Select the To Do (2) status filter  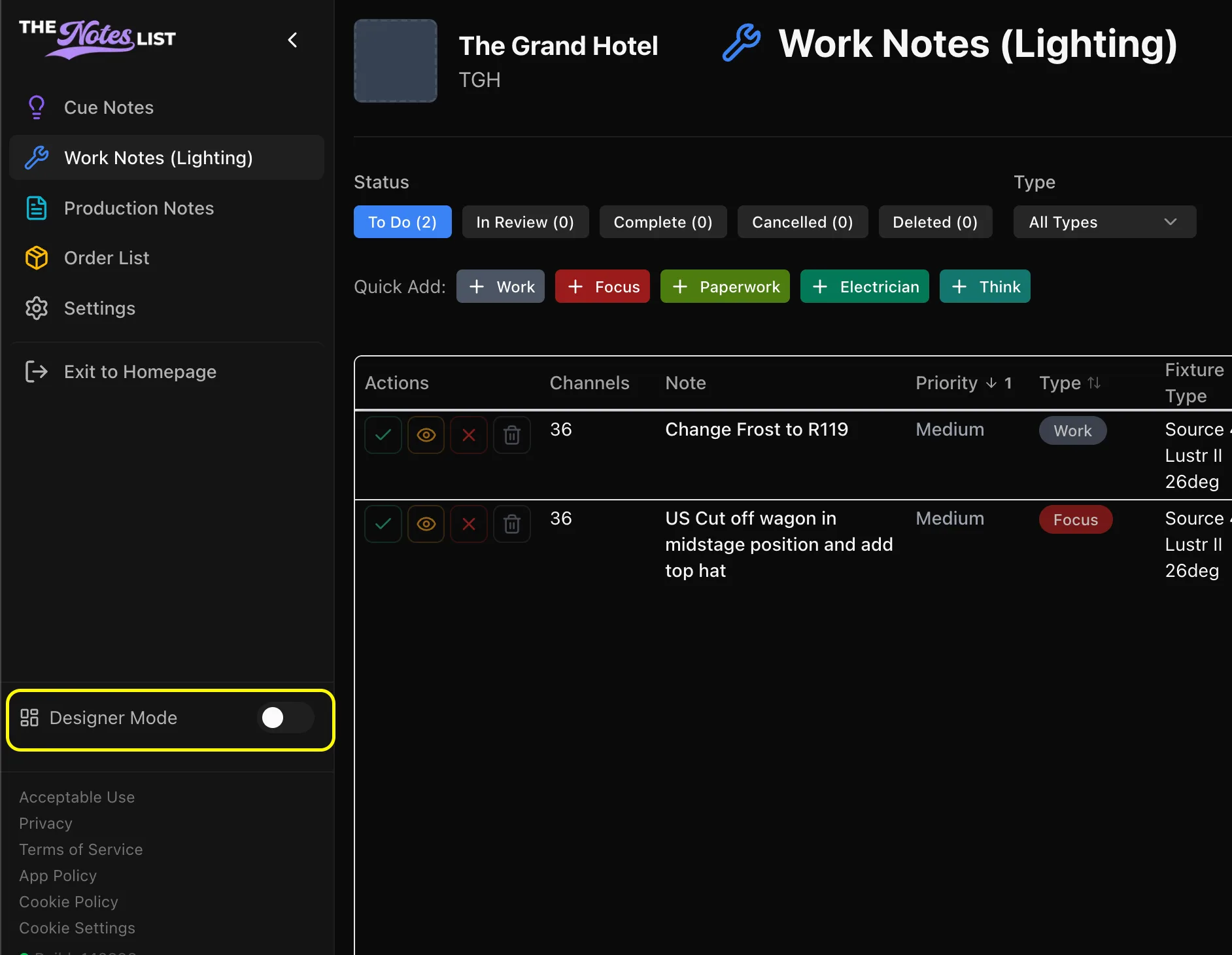403,222
